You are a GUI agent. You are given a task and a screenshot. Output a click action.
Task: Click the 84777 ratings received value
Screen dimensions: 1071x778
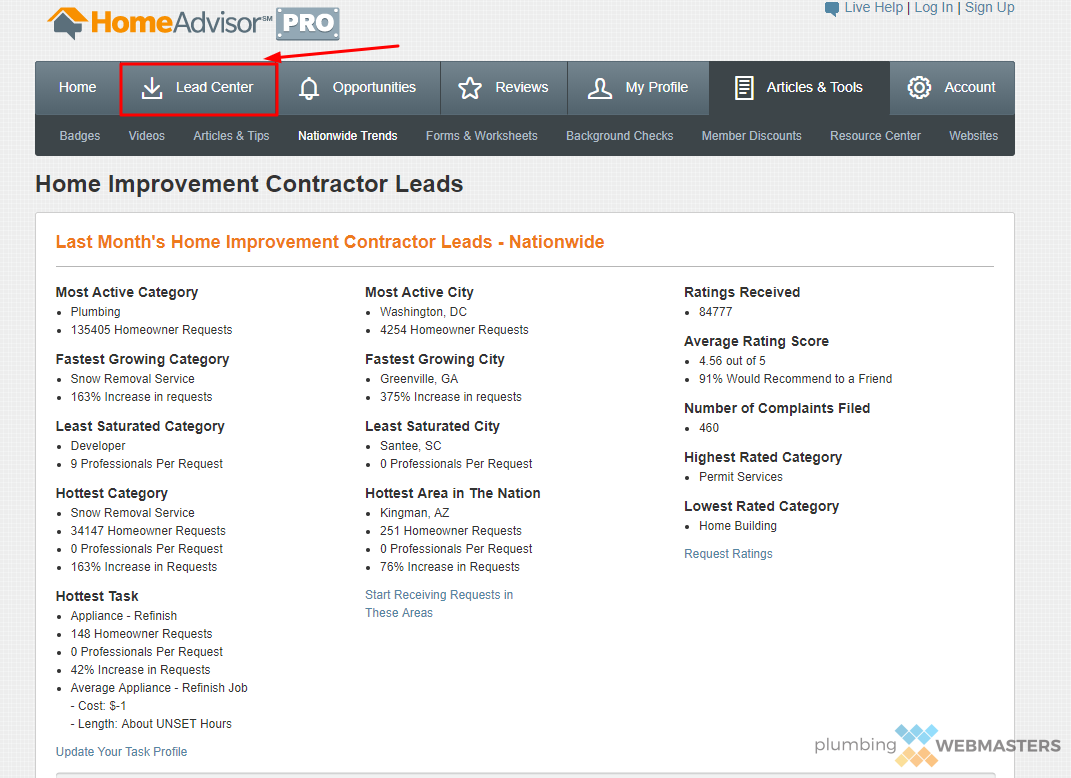(716, 311)
